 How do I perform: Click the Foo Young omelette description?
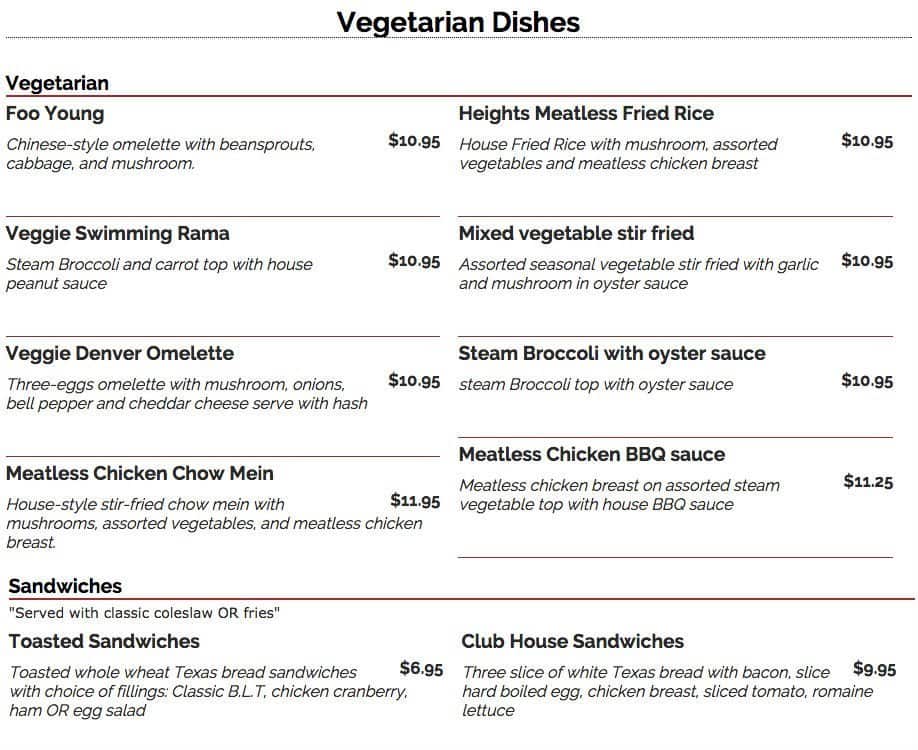[x=160, y=153]
